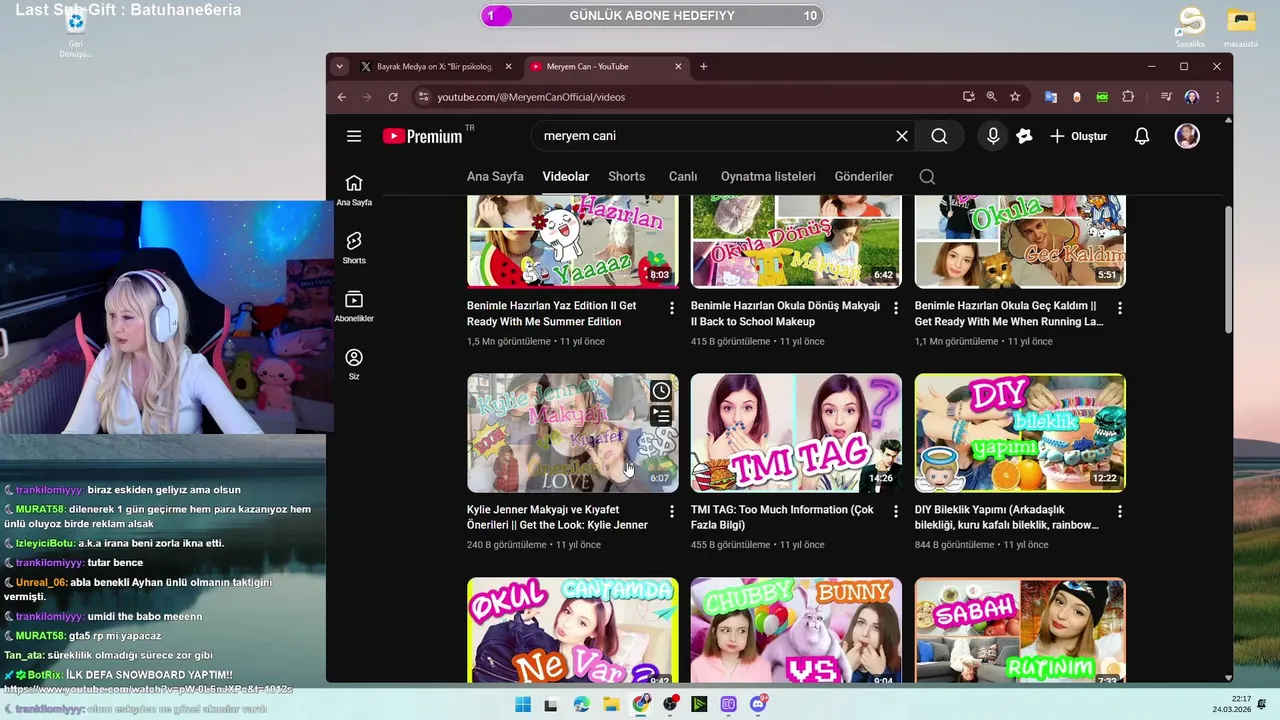This screenshot has height=720, width=1280.
Task: Play the DIY bileklik yapımı thumbnail
Action: pos(1020,433)
